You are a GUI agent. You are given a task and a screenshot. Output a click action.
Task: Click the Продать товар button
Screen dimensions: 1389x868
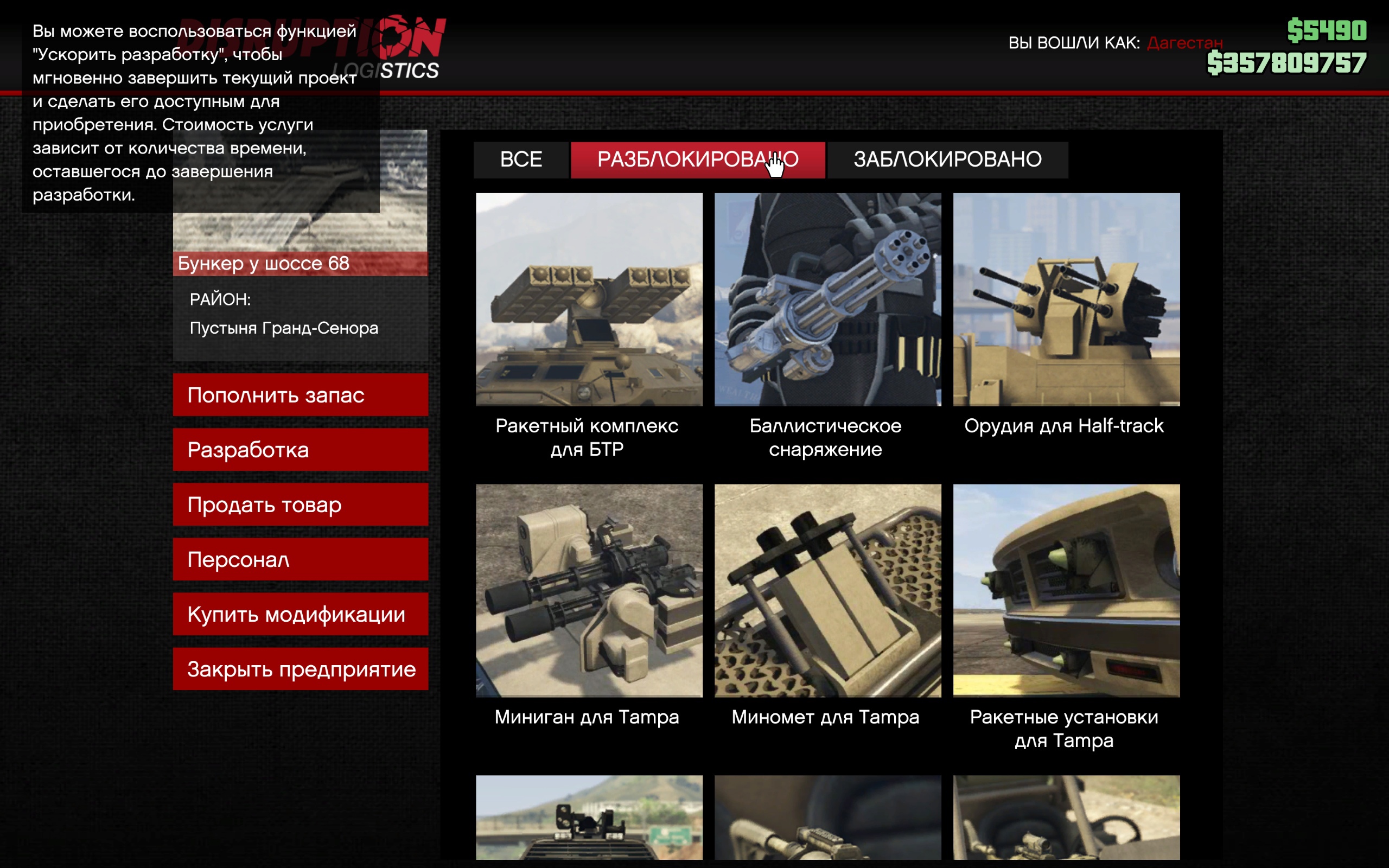click(x=300, y=505)
